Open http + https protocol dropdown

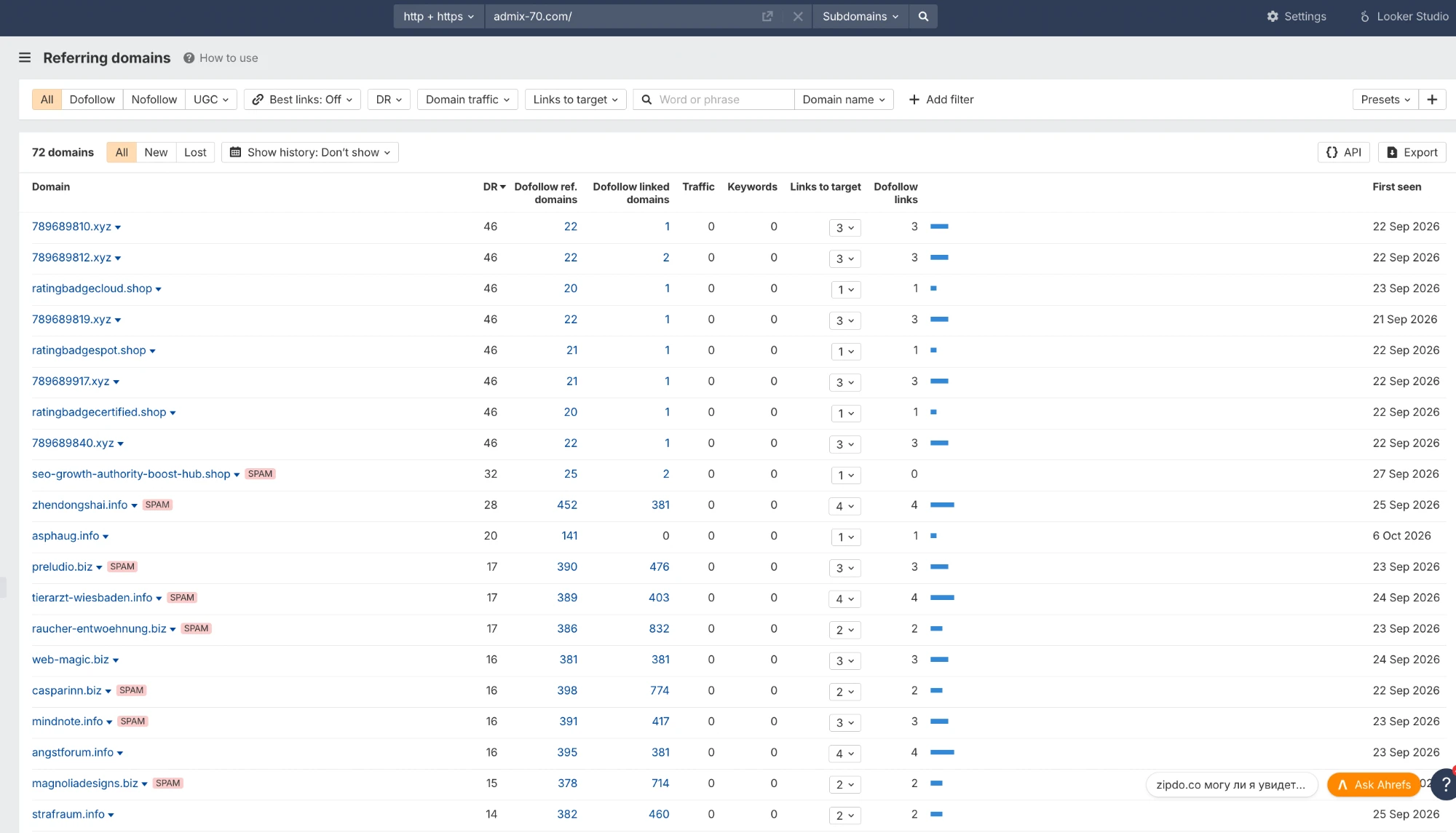pyautogui.click(x=439, y=16)
